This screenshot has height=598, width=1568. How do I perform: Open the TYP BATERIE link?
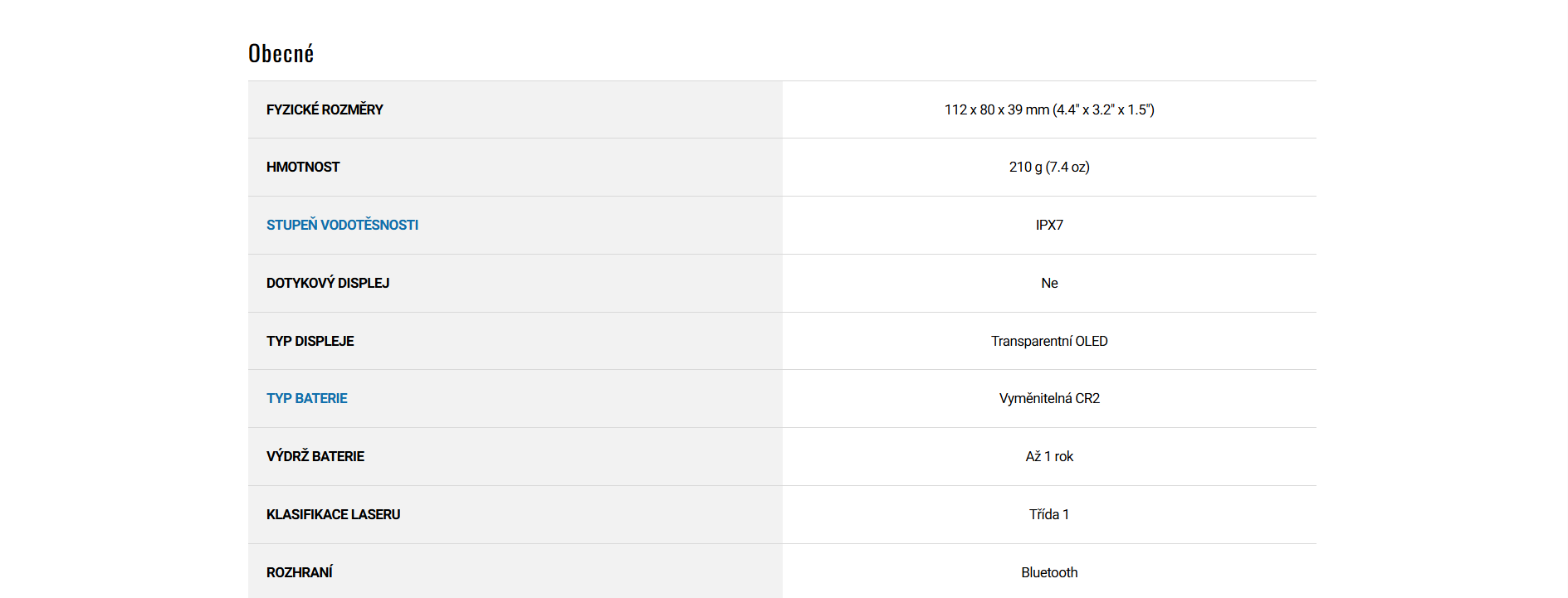(x=306, y=398)
